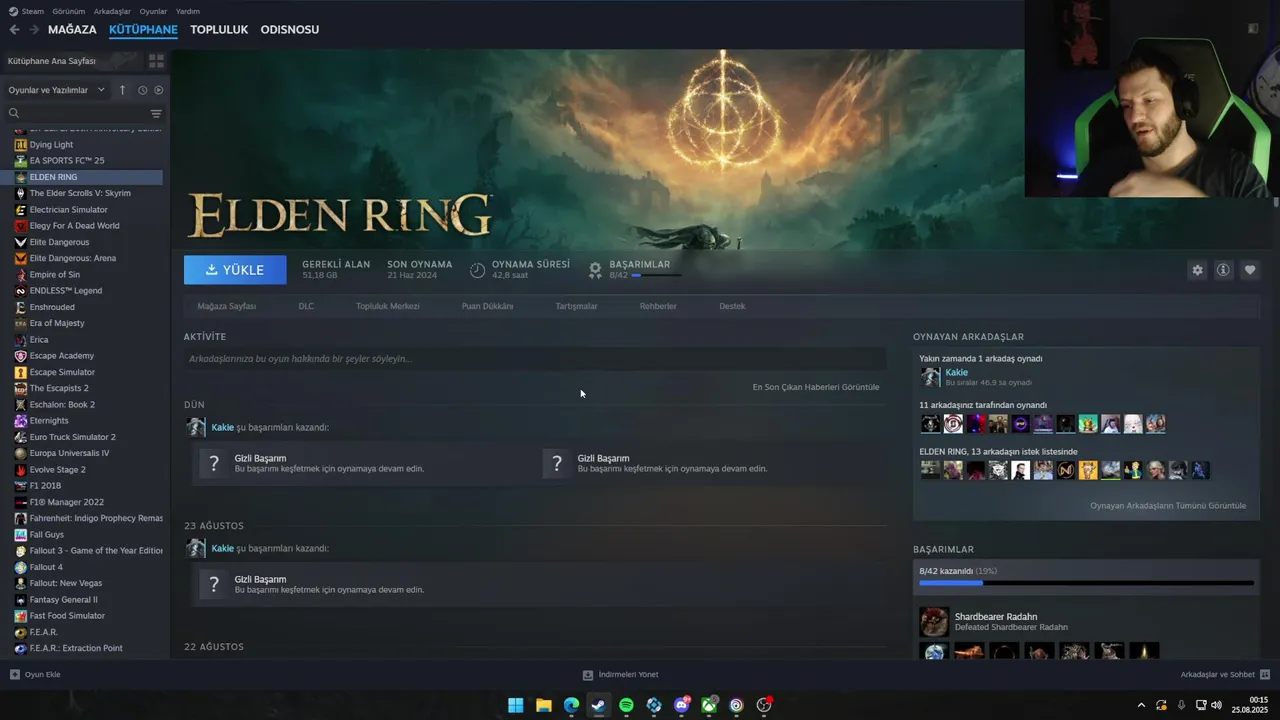Click En Son Çıkan Haberleri Görüntüle
Viewport: 1280px width, 720px height.
pos(816,387)
